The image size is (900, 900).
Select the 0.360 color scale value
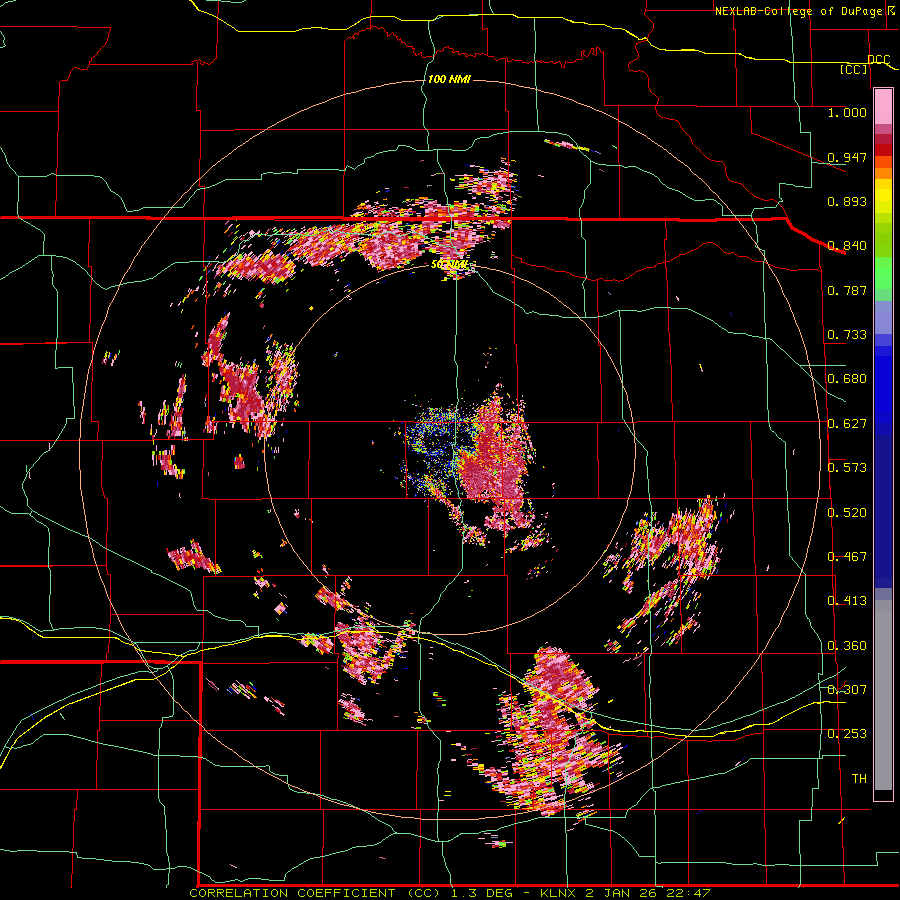pyautogui.click(x=847, y=646)
